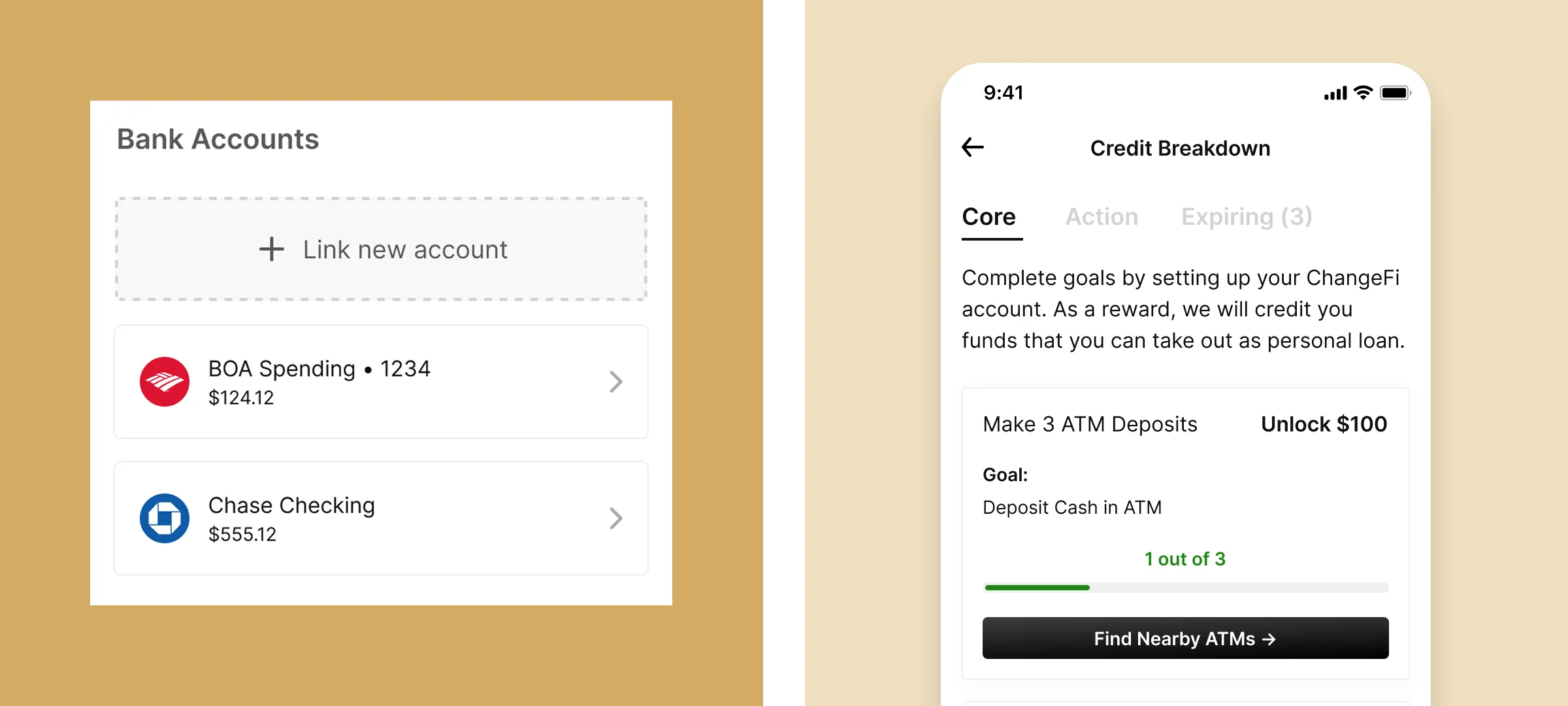Go back using the left arrow
Viewport: 1568px width, 706px height.
[x=972, y=148]
